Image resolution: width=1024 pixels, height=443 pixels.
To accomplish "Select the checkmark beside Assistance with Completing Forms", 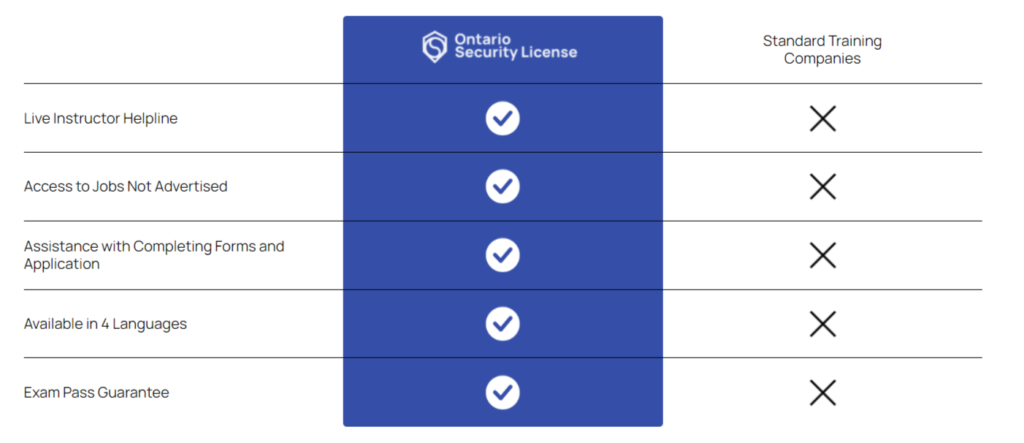I will click(502, 255).
